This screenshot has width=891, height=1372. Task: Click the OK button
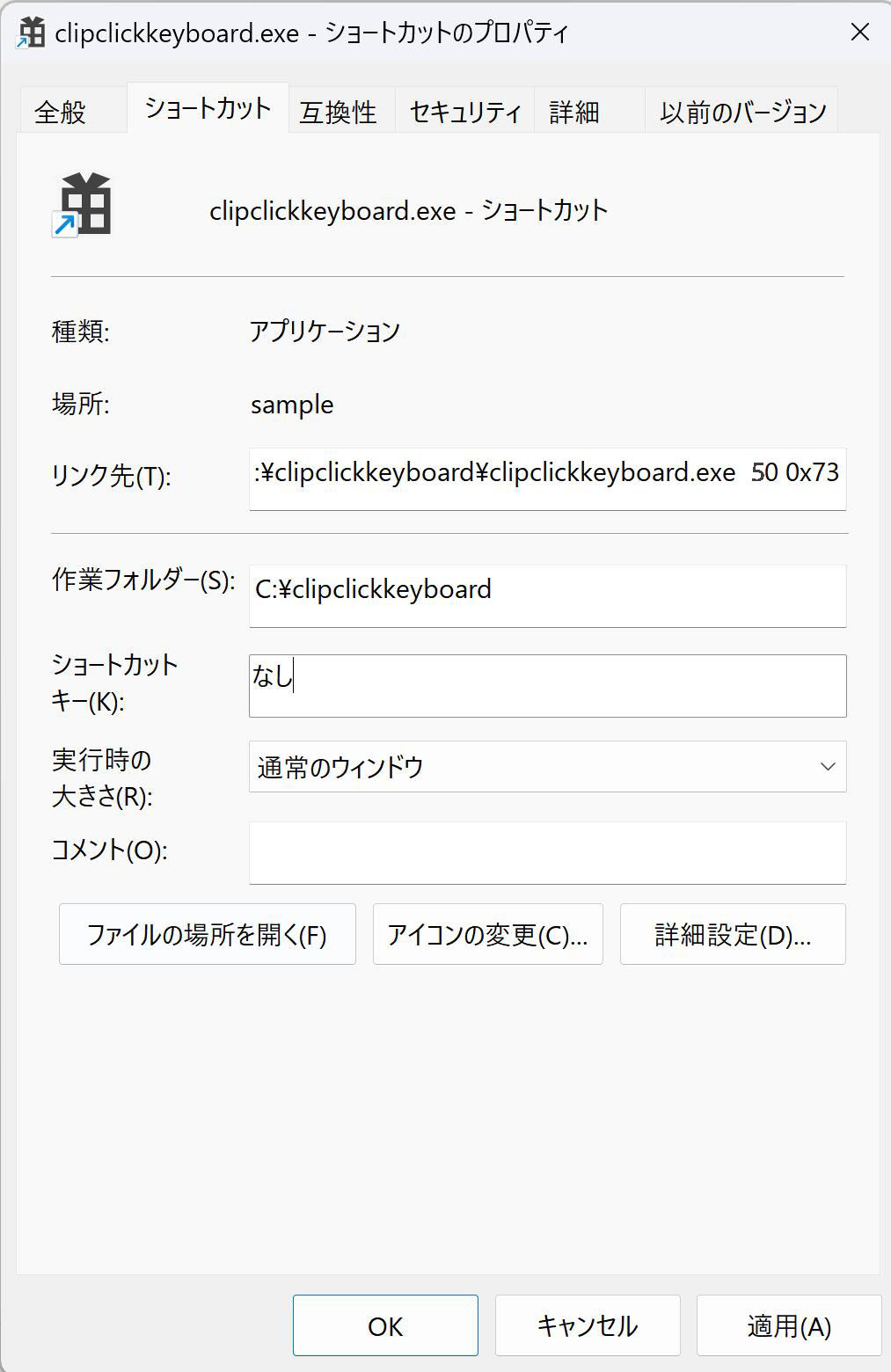384,1325
